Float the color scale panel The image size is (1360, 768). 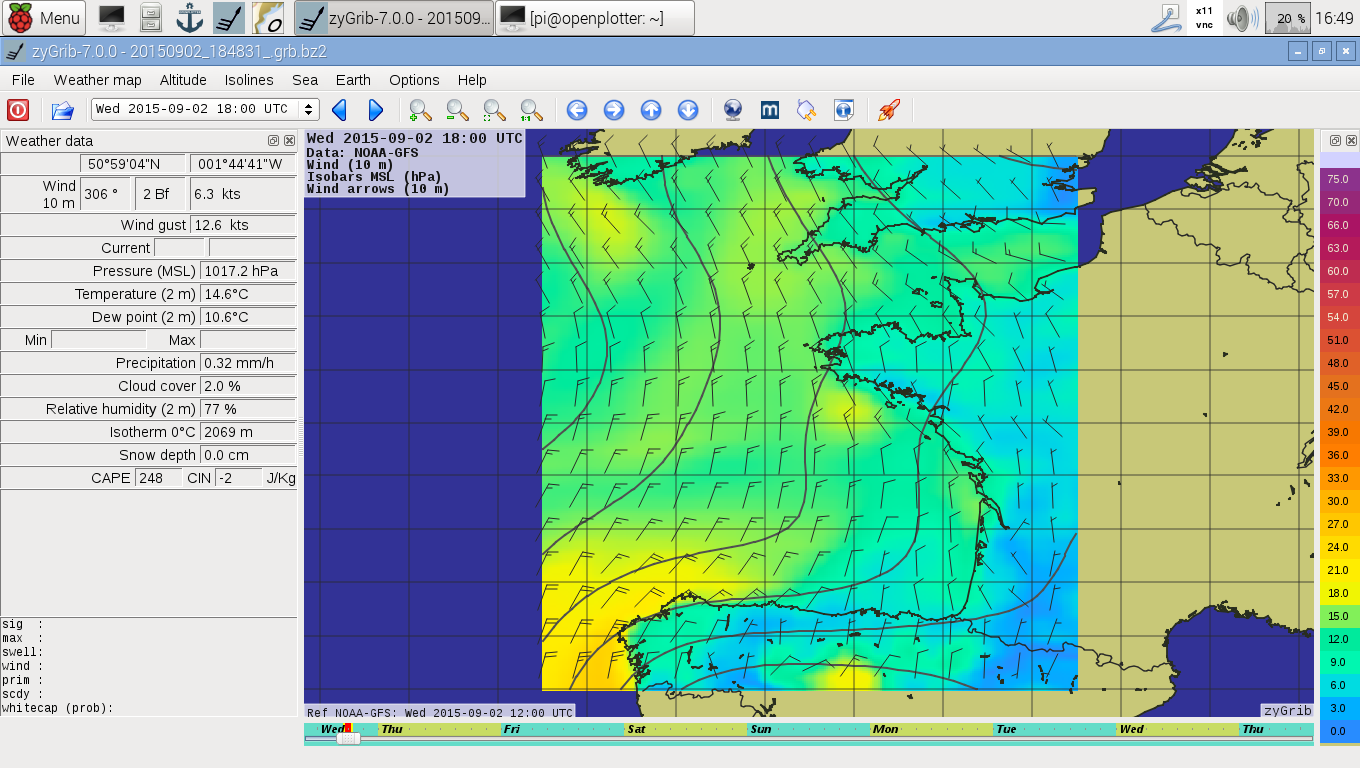click(x=1336, y=141)
